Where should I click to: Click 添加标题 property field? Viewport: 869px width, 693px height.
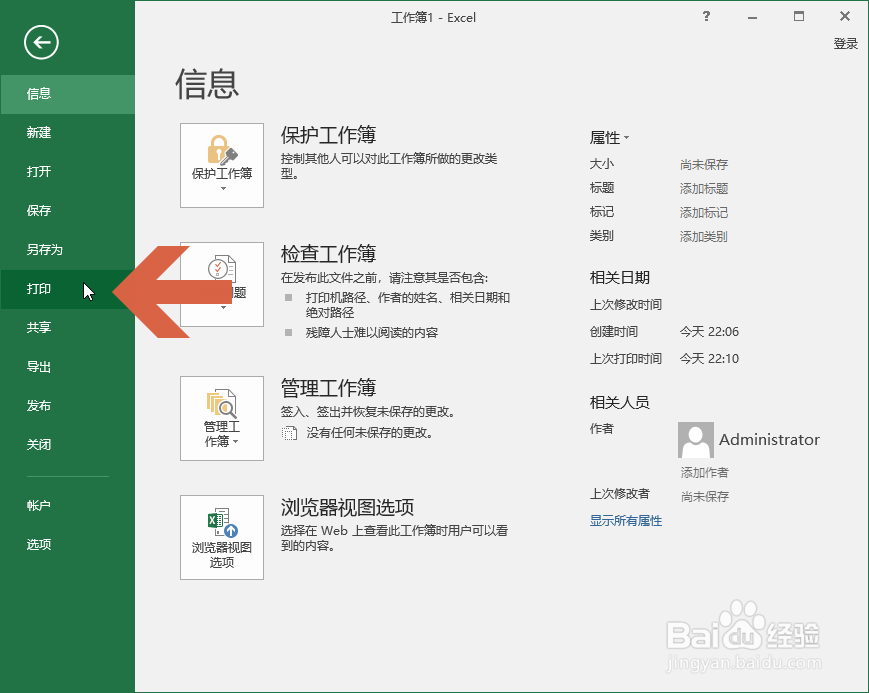(704, 188)
